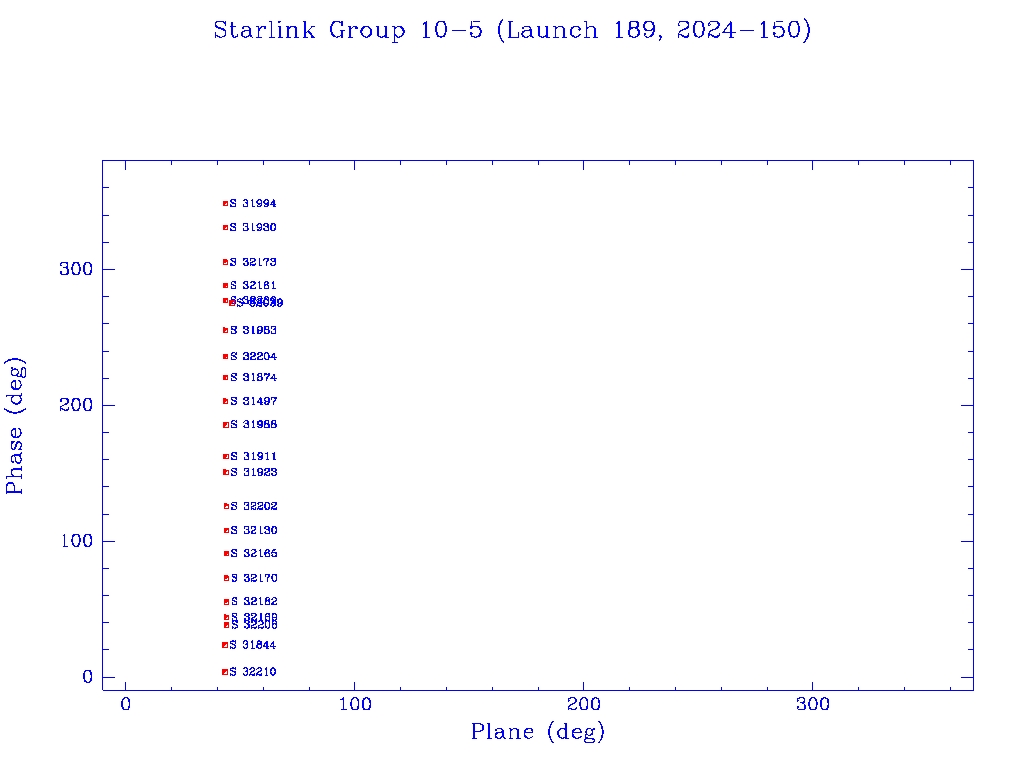Click the 300 tick label on phase axis

[x=79, y=270]
